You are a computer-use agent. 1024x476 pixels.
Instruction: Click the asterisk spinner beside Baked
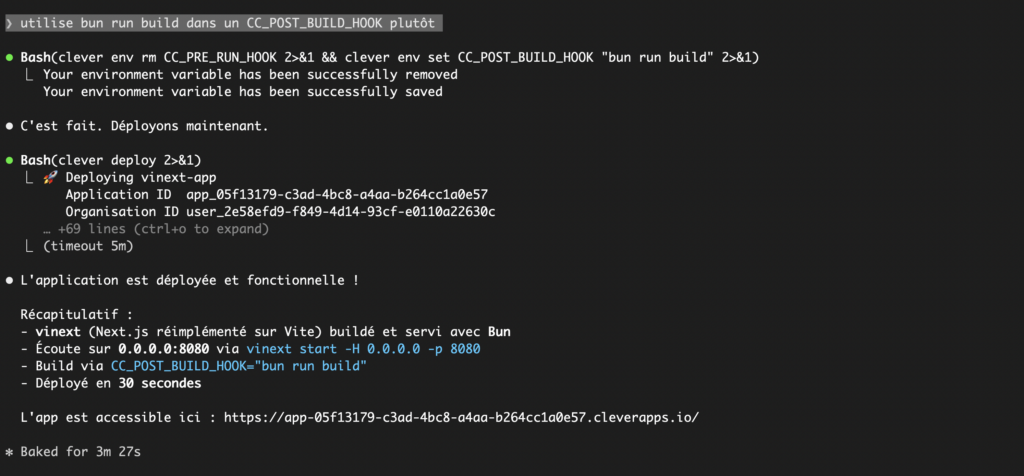pyautogui.click(x=10, y=452)
